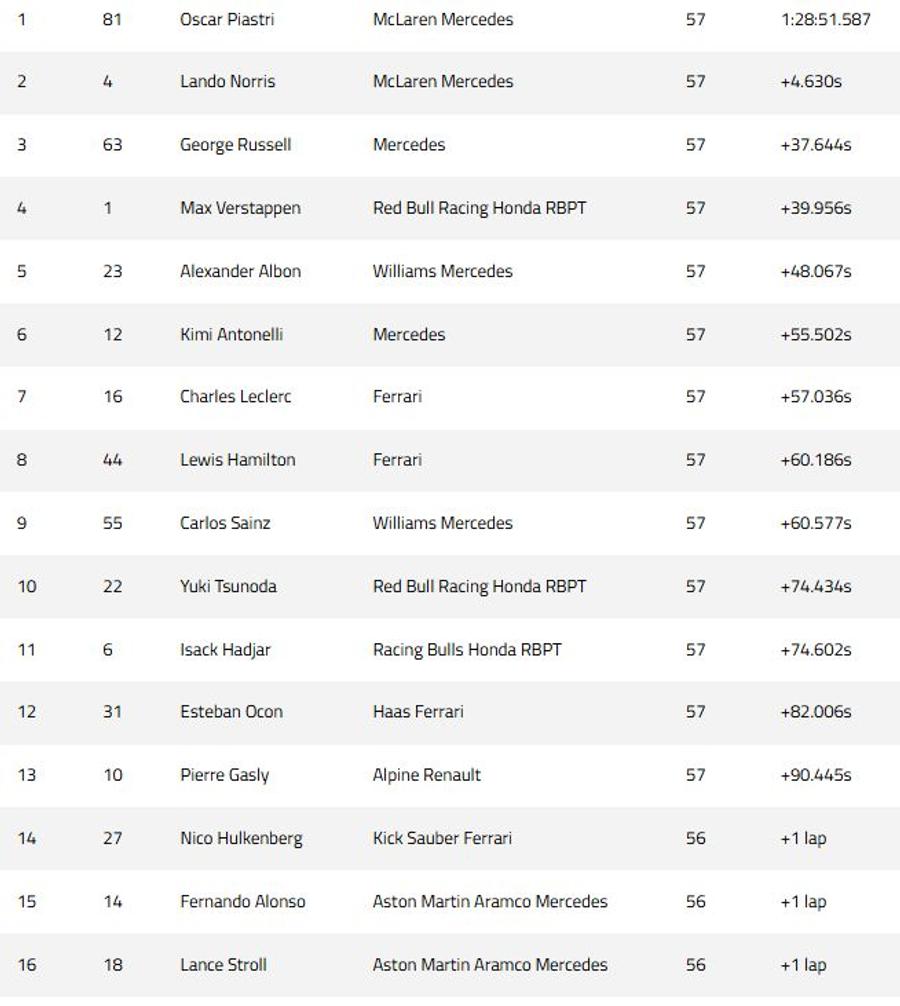Viewport: 900px width, 1006px height.
Task: Select Lando Norris in the results
Action: coord(228,81)
